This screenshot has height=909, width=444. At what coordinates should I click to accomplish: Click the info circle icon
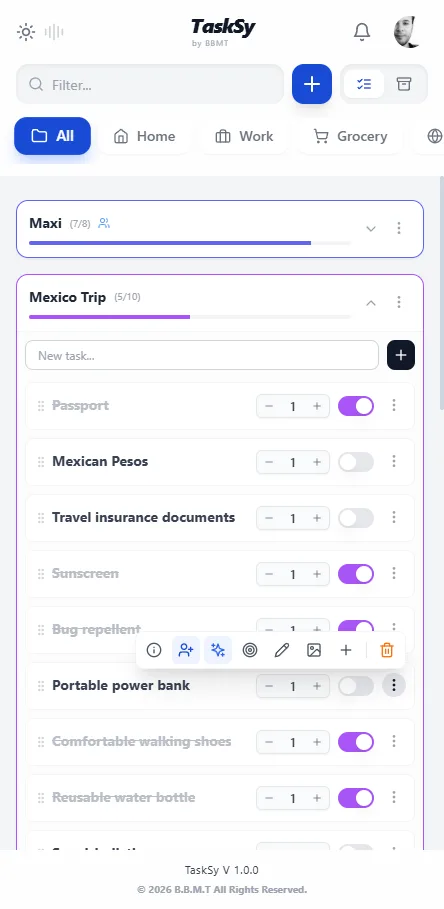[x=154, y=650]
